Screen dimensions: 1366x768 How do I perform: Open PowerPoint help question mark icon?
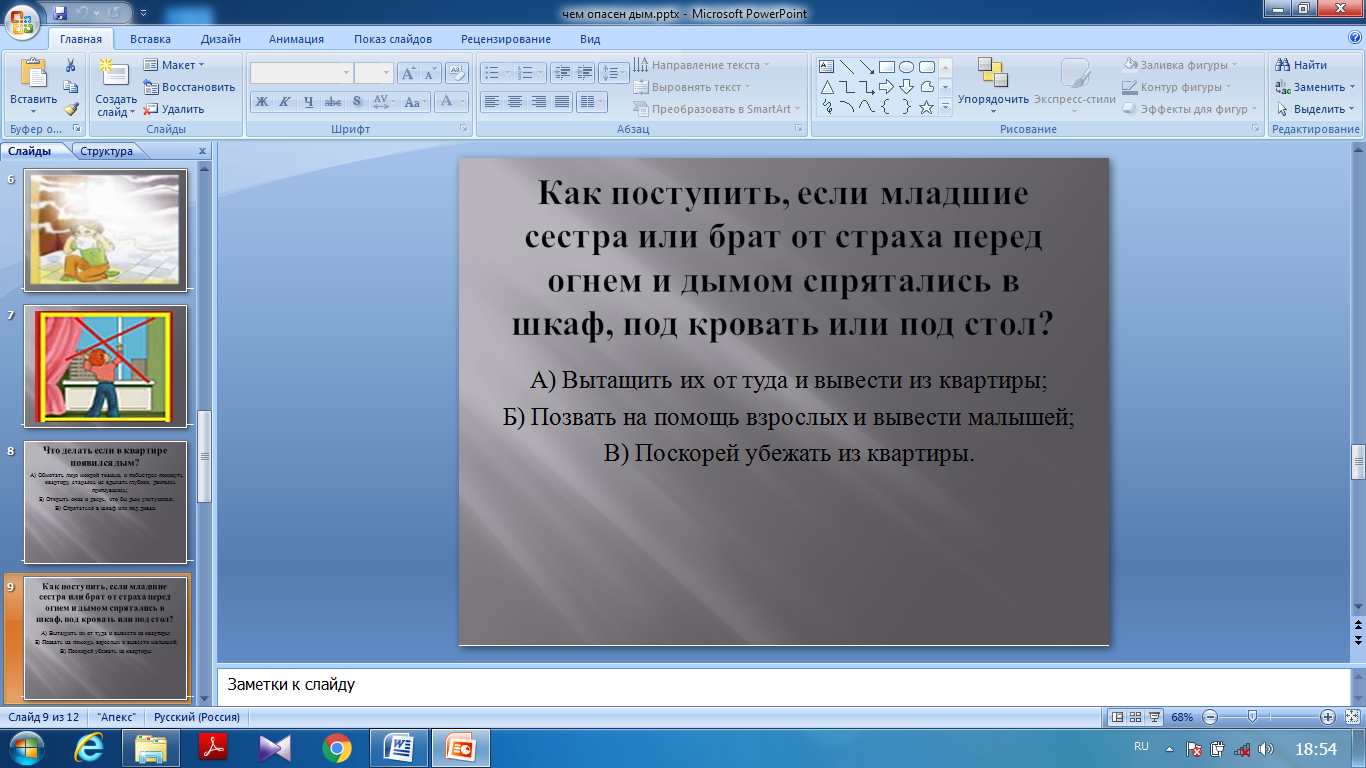point(1355,38)
